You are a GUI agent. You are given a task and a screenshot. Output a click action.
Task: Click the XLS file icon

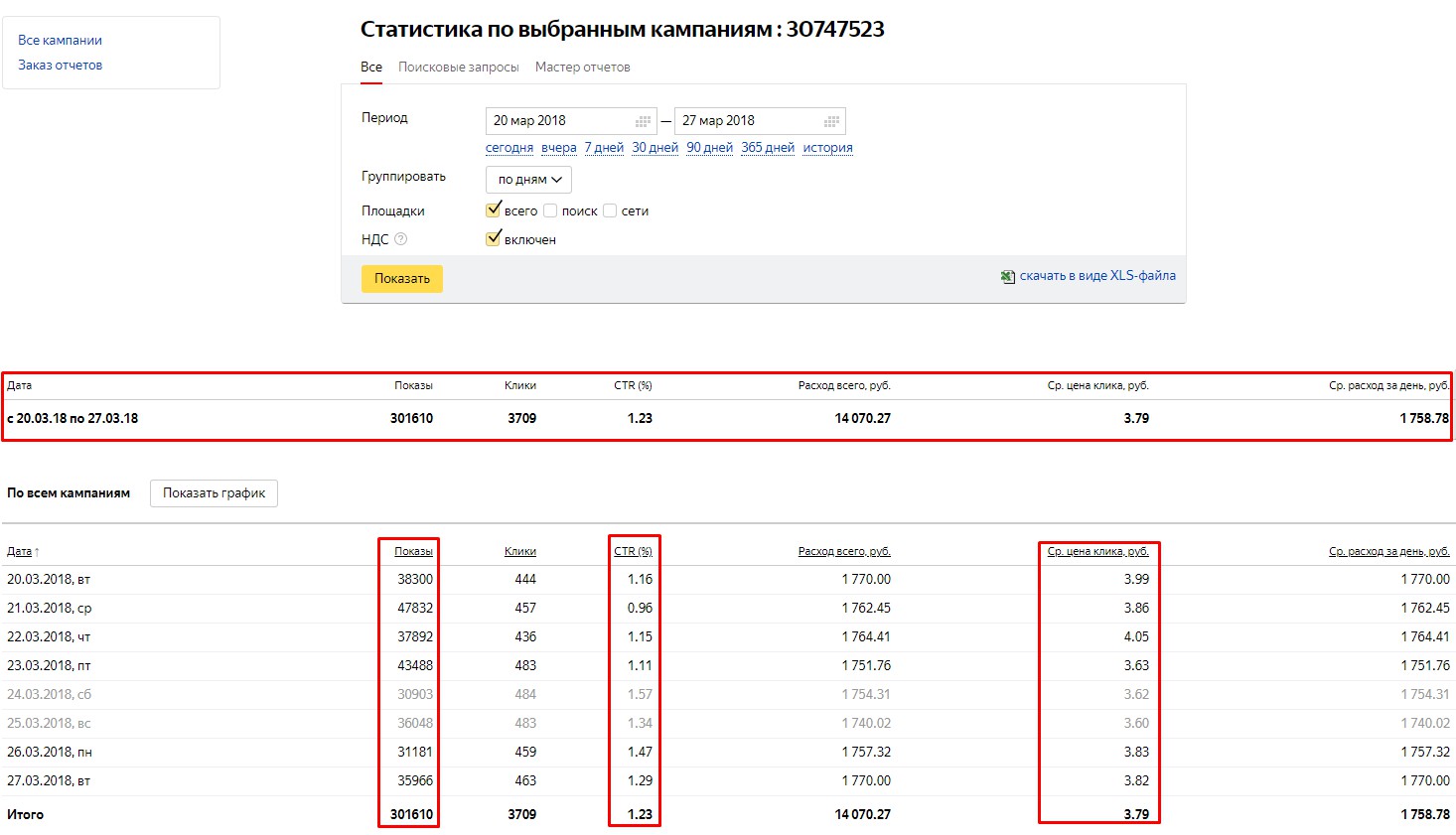point(1007,277)
